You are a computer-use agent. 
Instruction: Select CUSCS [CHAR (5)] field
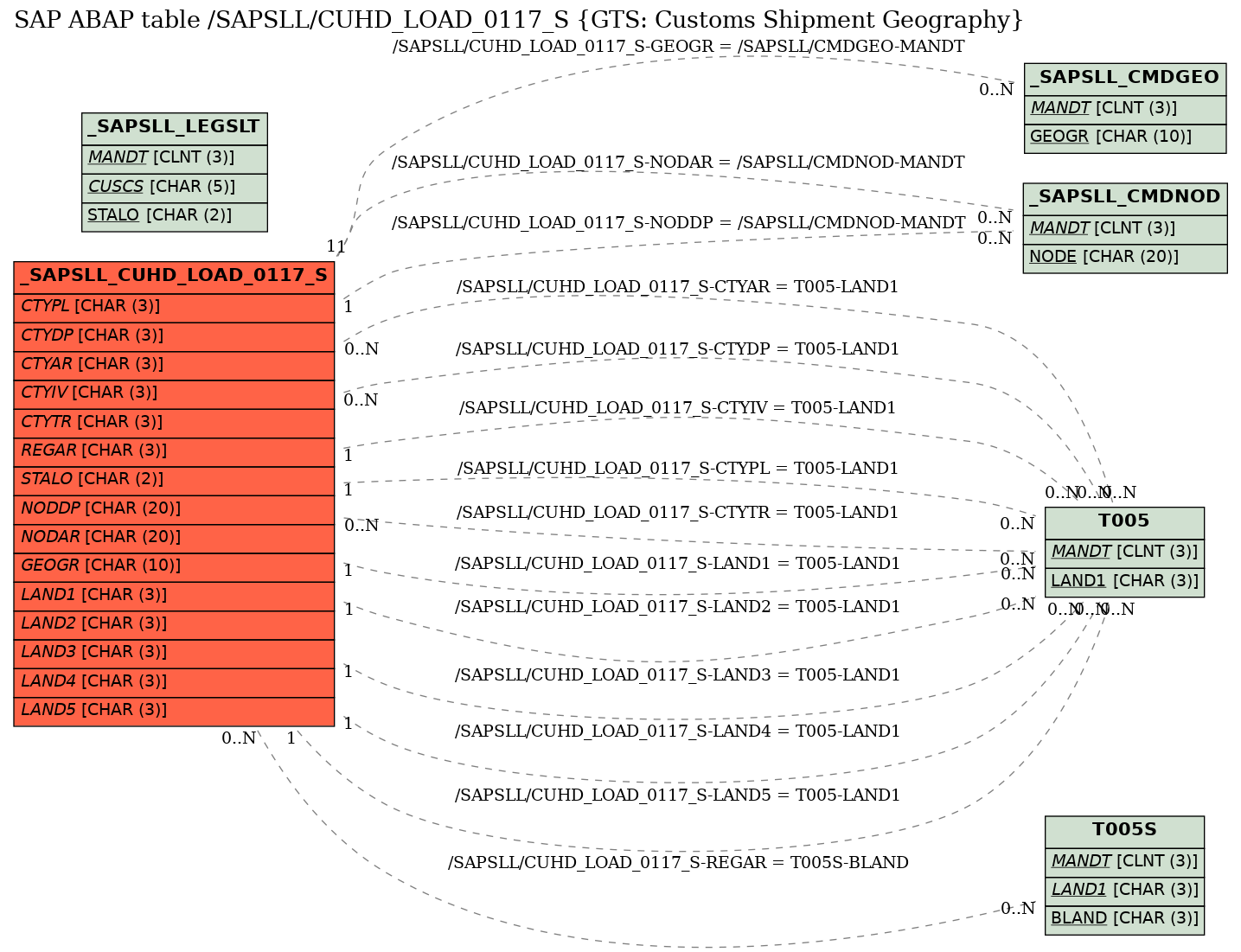pyautogui.click(x=175, y=187)
